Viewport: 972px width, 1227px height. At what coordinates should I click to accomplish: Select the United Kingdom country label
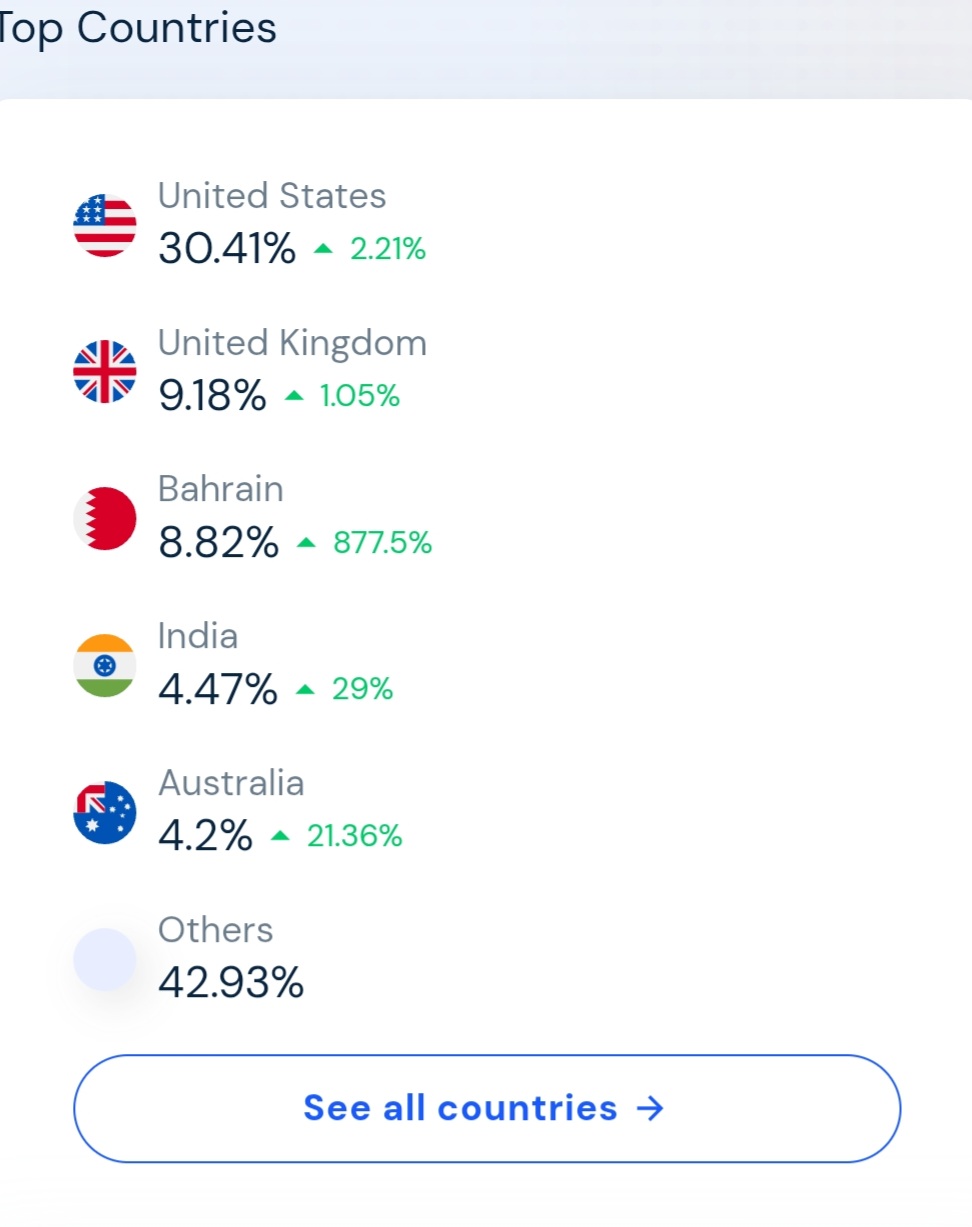[292, 343]
